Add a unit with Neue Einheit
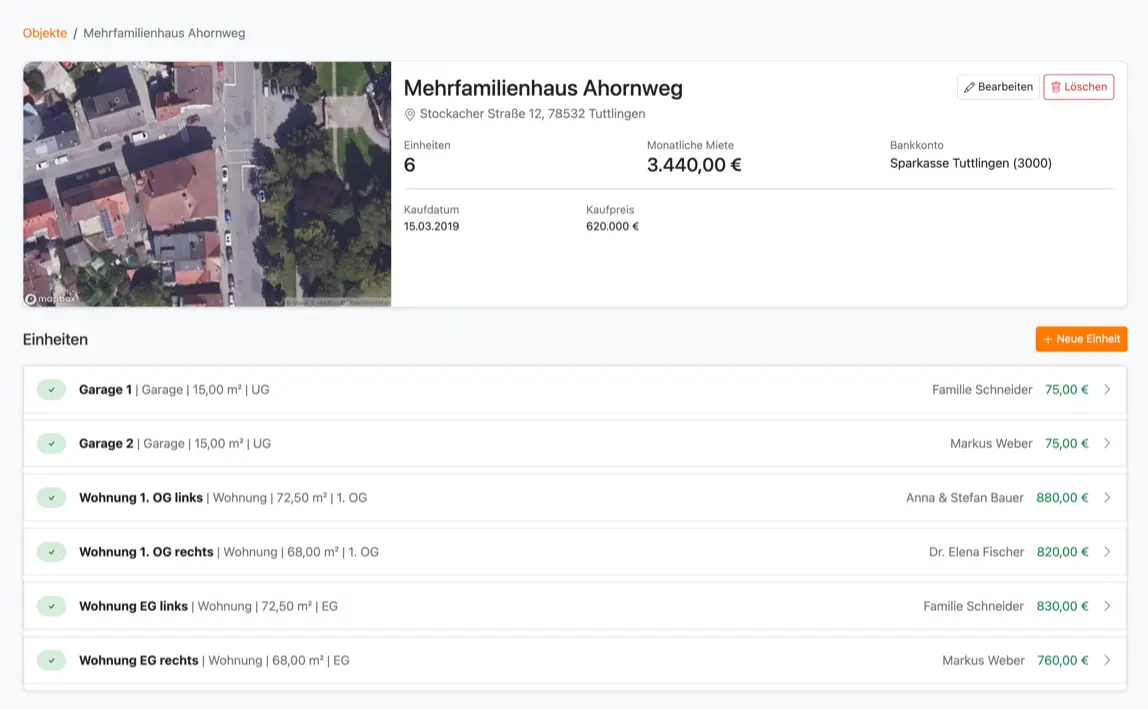1148x709 pixels. tap(1081, 339)
